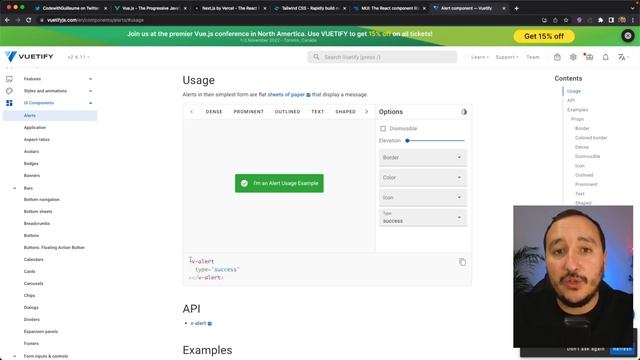This screenshot has height=360, width=640.
Task: Open the jobs icon with red dot
Action: pyautogui.click(x=589, y=57)
